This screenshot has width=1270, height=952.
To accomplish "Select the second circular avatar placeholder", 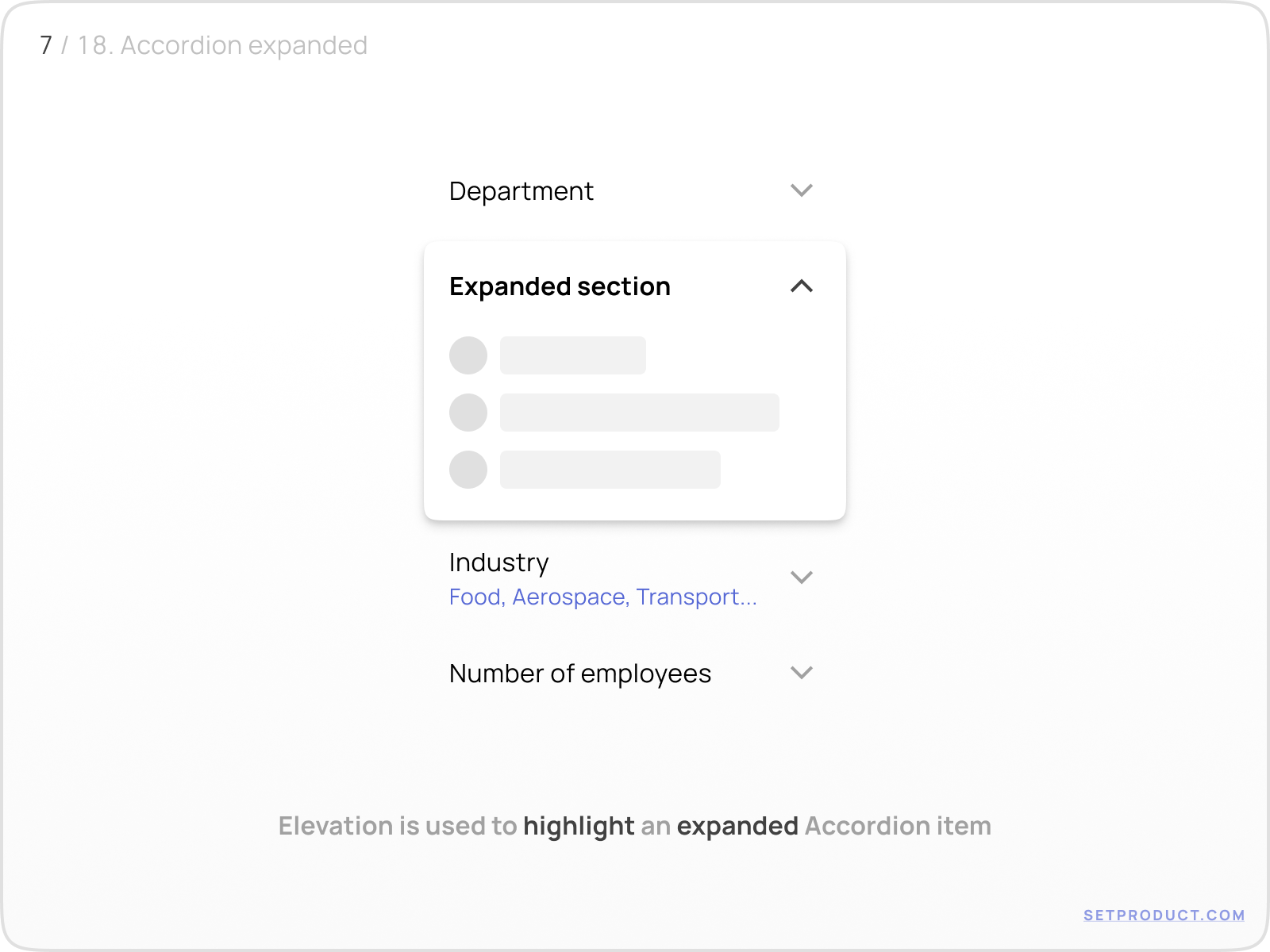I will [x=468, y=413].
